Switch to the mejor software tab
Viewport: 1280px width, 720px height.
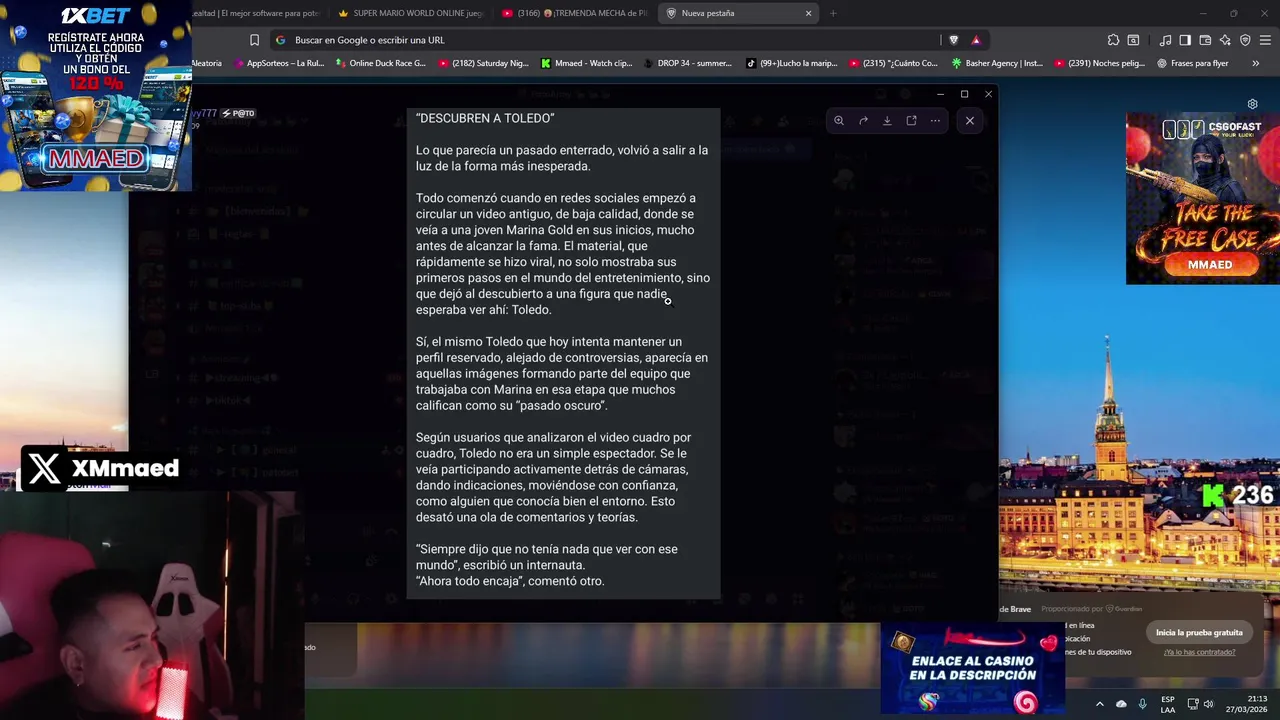[x=255, y=13]
